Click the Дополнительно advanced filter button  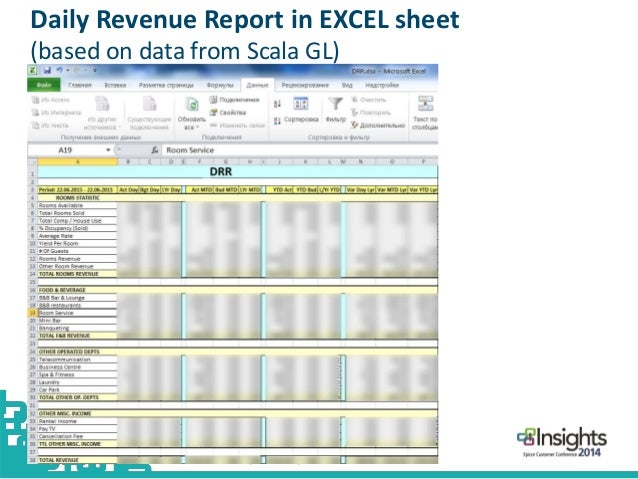pos(378,125)
